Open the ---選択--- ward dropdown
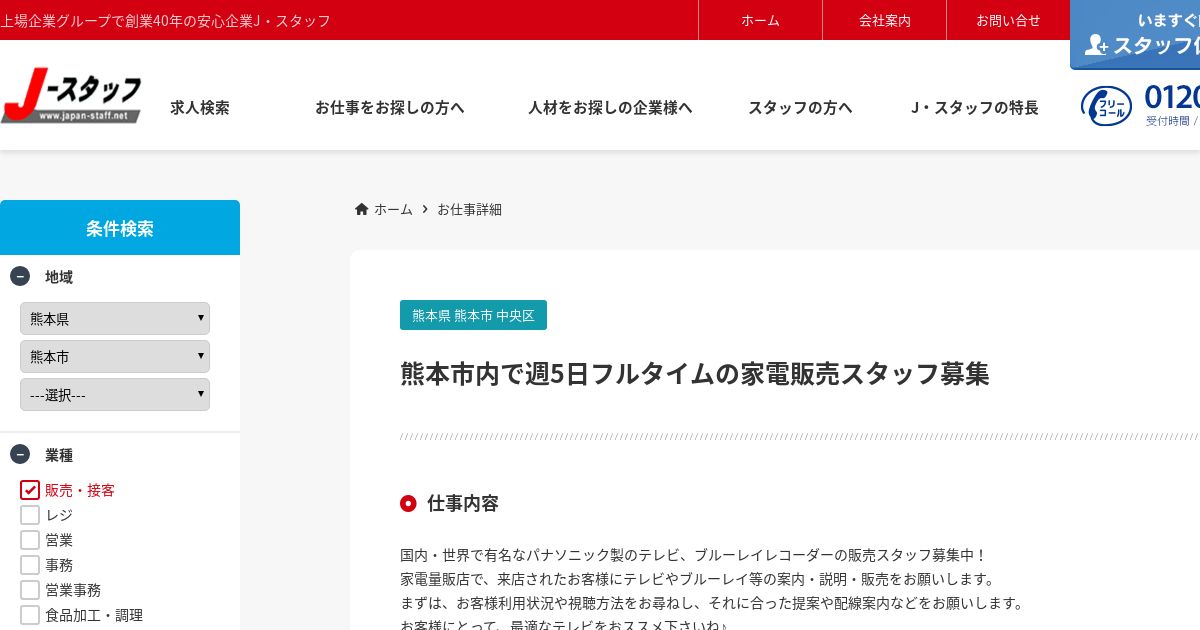Image resolution: width=1200 pixels, height=630 pixels. point(115,395)
